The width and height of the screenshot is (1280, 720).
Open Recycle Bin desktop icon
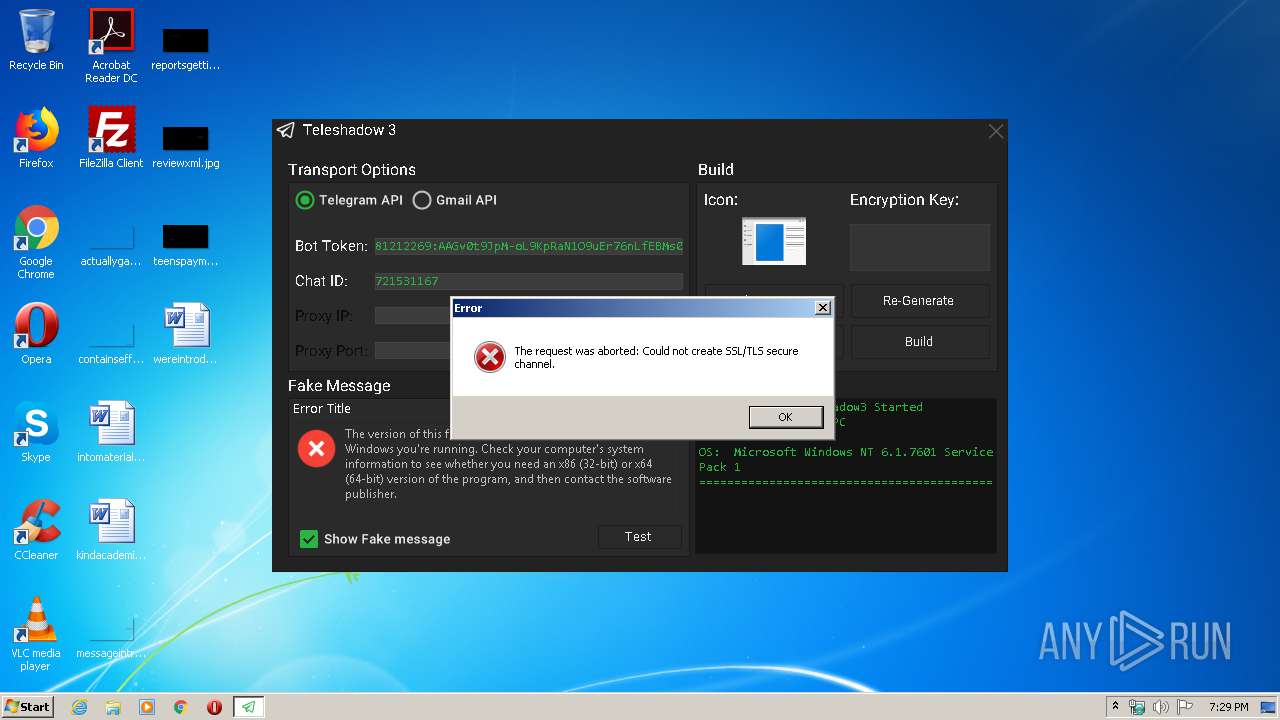[36, 40]
